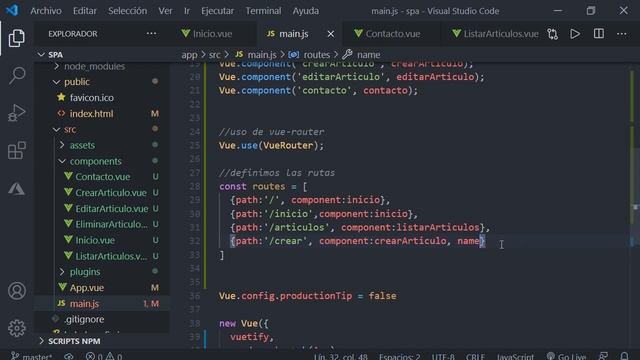Screen dimensions: 640x360
Task: Open Editar menu
Action: point(84,11)
